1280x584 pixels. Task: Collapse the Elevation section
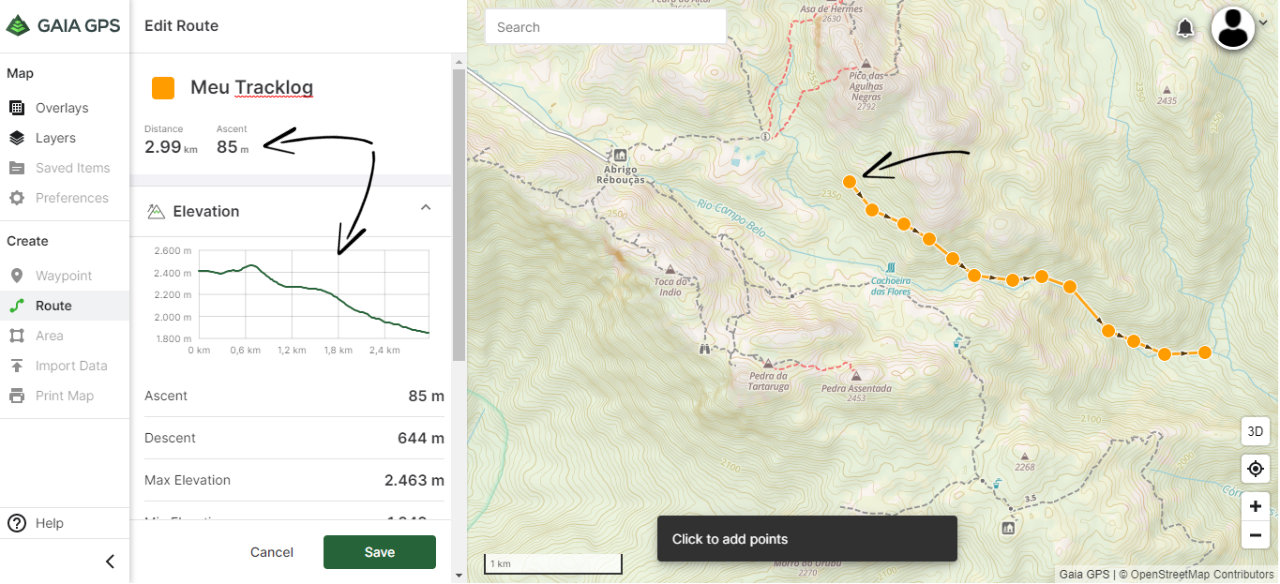click(x=425, y=208)
